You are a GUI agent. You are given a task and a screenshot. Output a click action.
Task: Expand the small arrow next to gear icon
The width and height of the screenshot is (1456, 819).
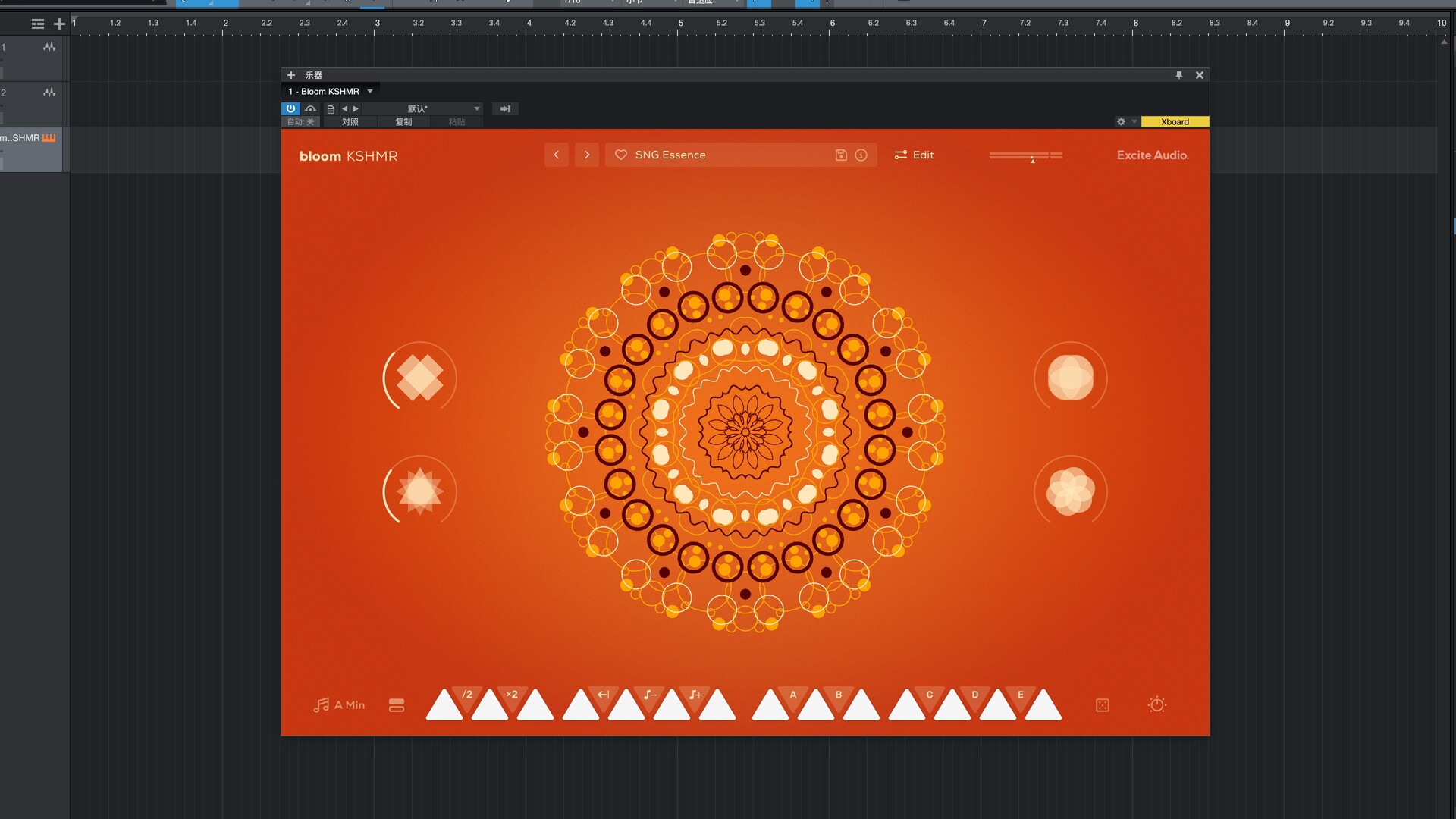[1134, 121]
